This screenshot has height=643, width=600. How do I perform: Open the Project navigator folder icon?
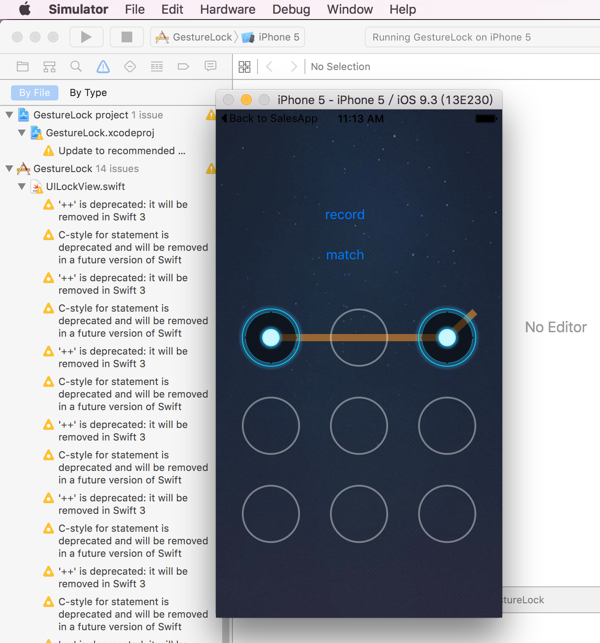tap(23, 66)
